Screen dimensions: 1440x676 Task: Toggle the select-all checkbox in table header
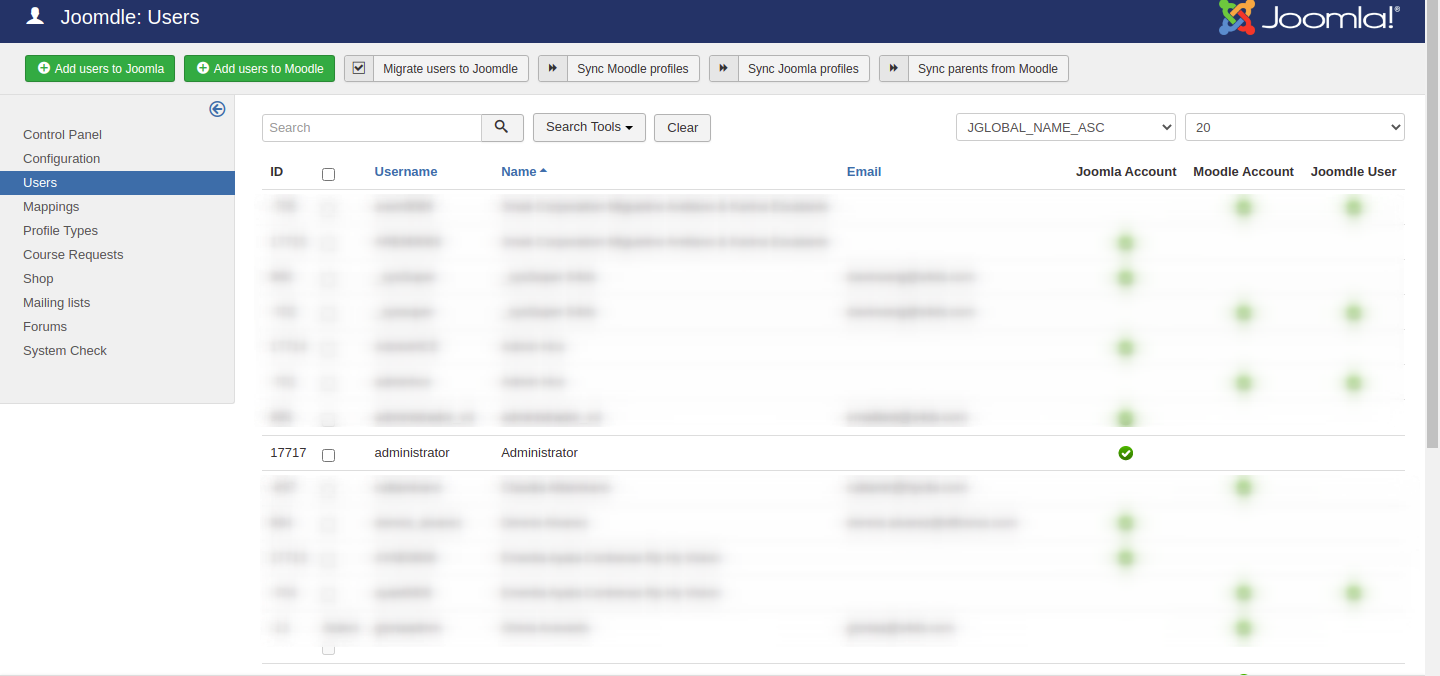pos(328,174)
